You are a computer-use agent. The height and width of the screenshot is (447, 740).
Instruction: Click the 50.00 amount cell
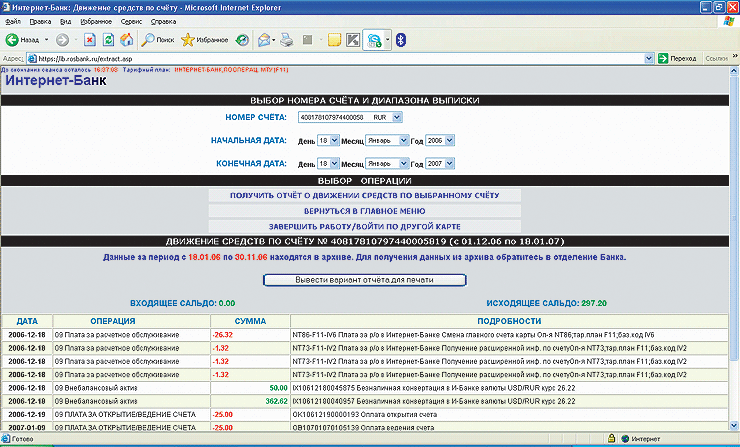click(250, 388)
